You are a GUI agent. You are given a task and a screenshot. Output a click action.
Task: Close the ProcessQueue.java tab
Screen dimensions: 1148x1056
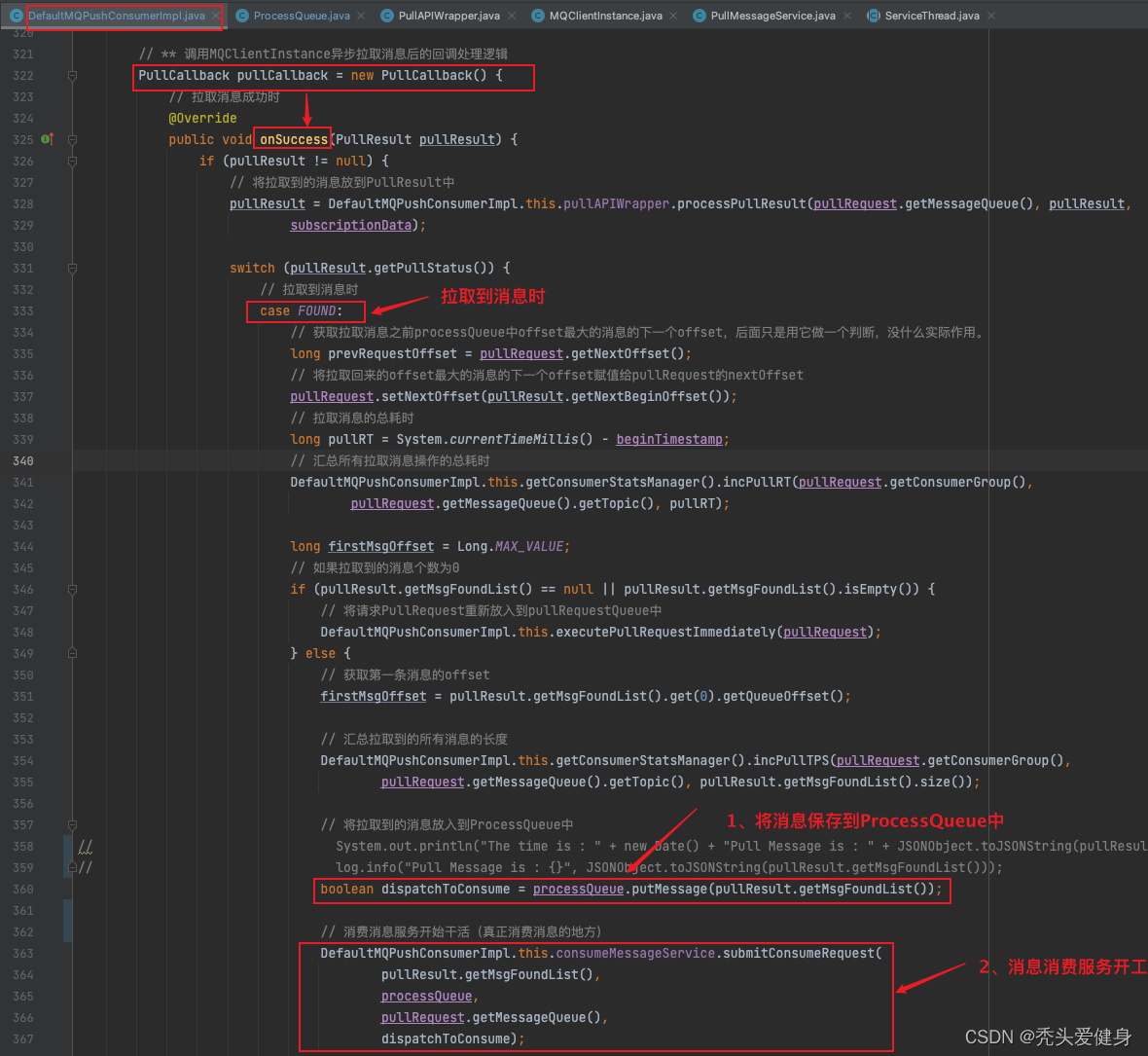[x=361, y=16]
